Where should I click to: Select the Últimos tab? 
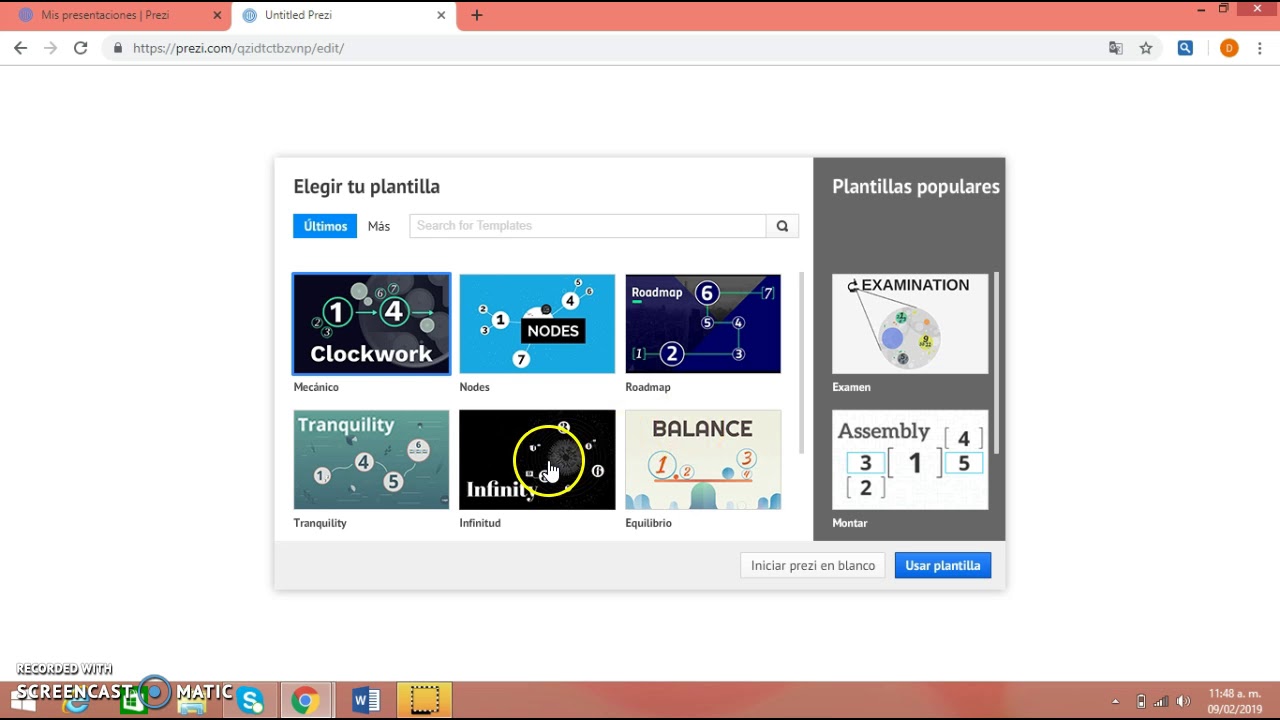click(x=325, y=226)
